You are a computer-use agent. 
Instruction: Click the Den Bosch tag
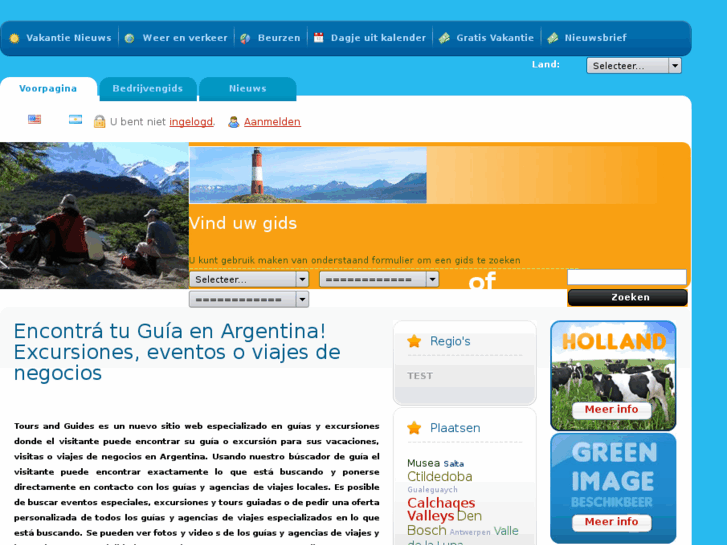[444, 523]
